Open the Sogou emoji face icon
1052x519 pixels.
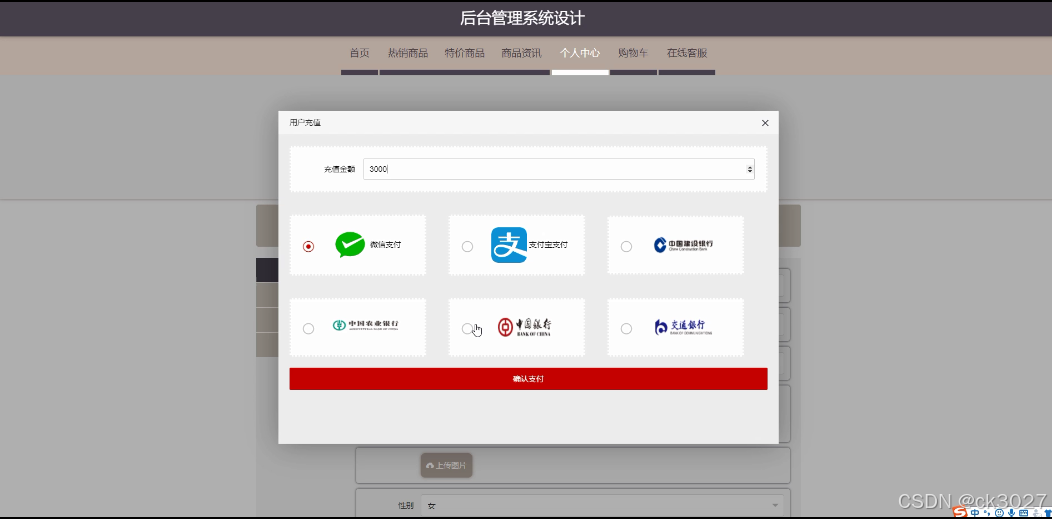(x=1000, y=512)
